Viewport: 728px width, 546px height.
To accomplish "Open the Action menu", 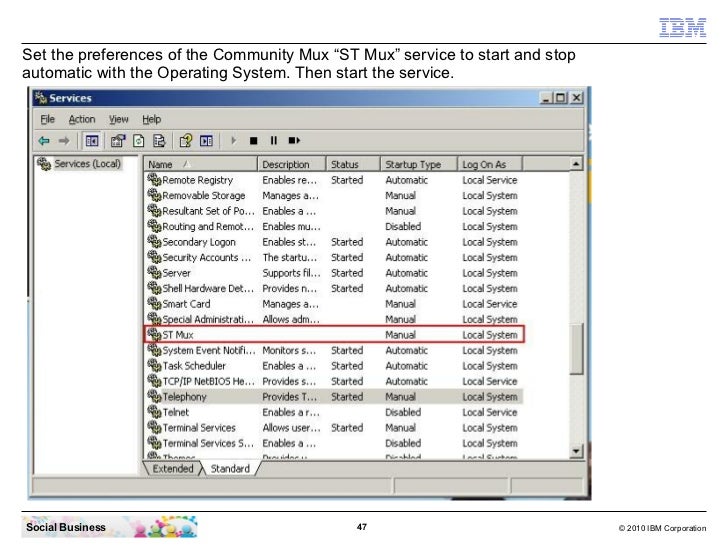I will point(82,119).
